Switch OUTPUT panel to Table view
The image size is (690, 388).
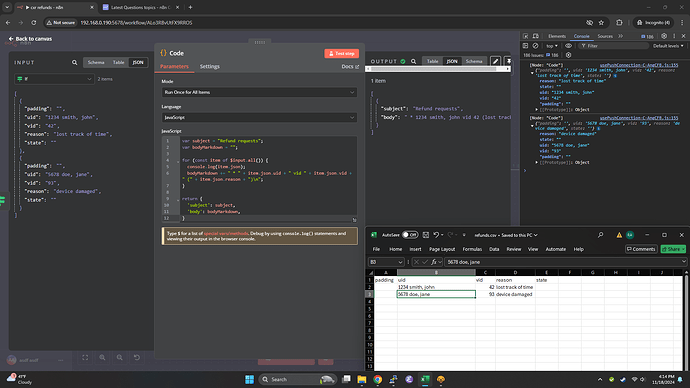(x=432, y=62)
